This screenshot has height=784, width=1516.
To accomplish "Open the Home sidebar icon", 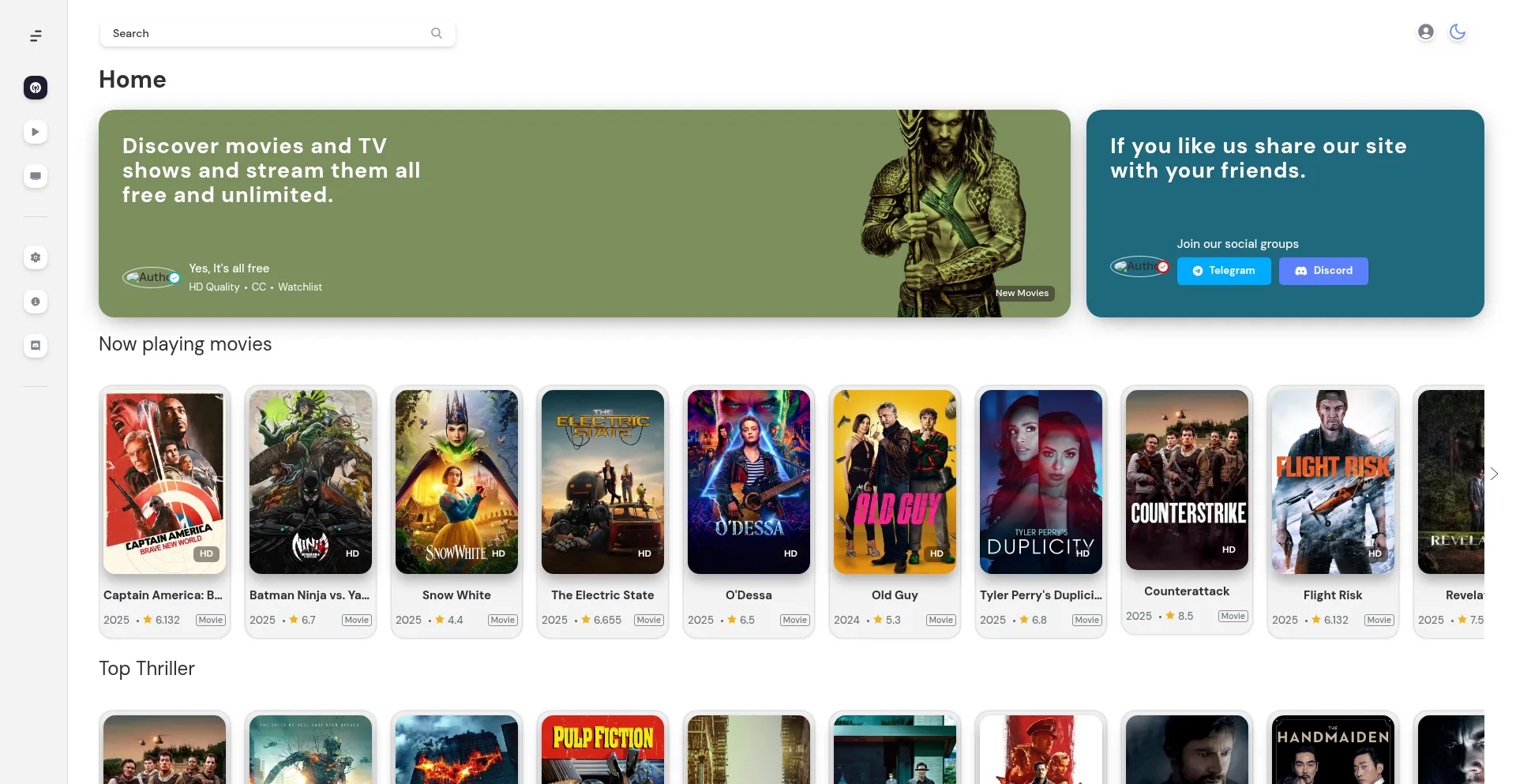I will point(36,88).
